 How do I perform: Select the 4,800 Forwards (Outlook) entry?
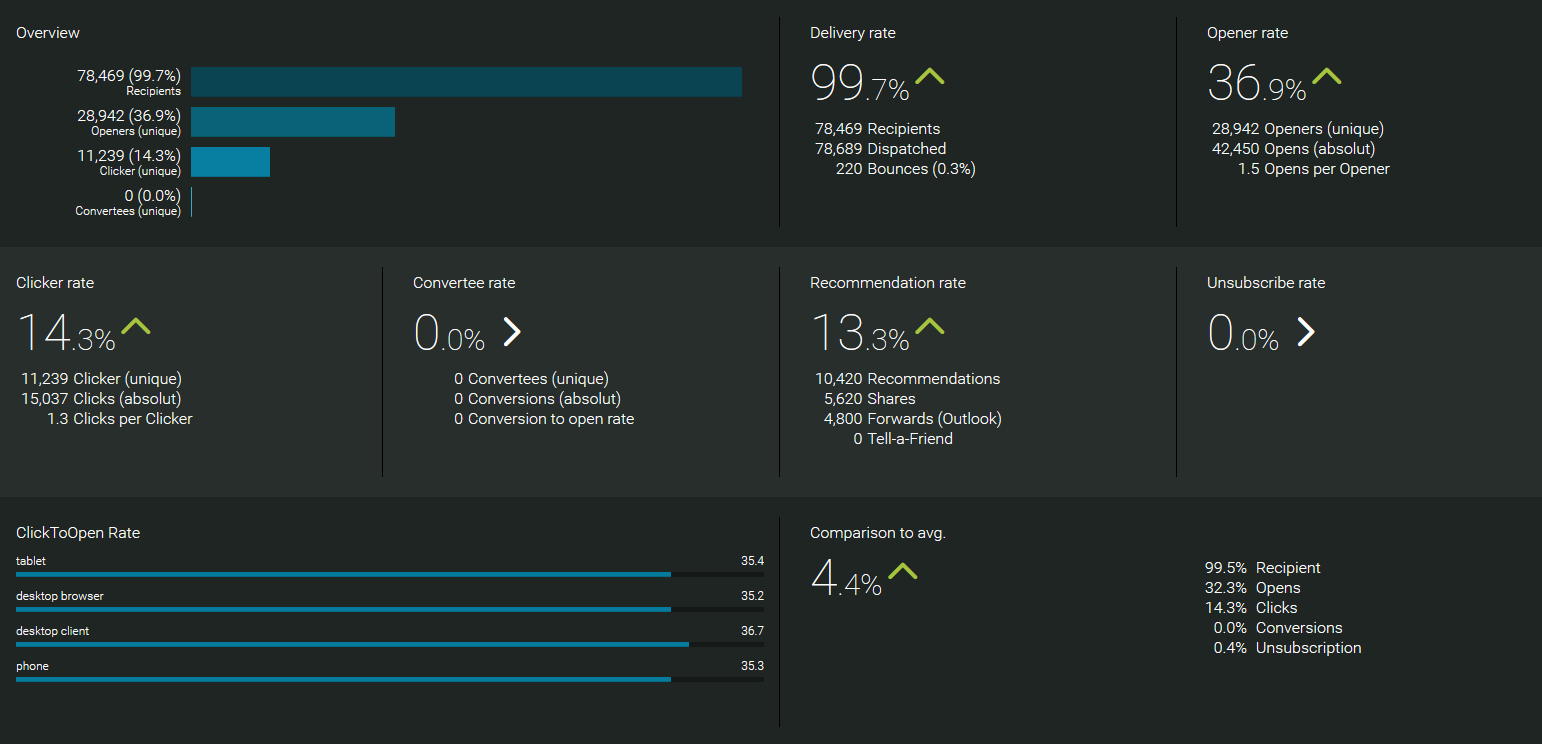[x=912, y=419]
